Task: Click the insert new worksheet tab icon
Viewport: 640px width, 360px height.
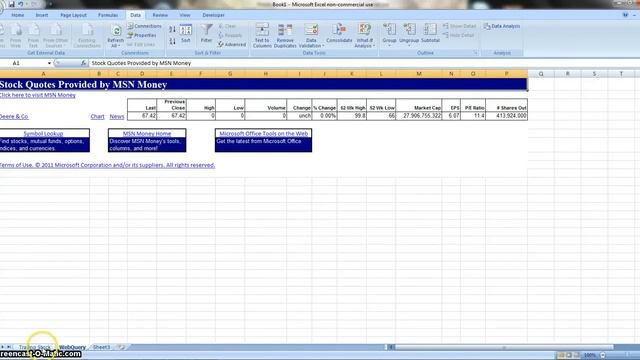Action: pos(121,347)
